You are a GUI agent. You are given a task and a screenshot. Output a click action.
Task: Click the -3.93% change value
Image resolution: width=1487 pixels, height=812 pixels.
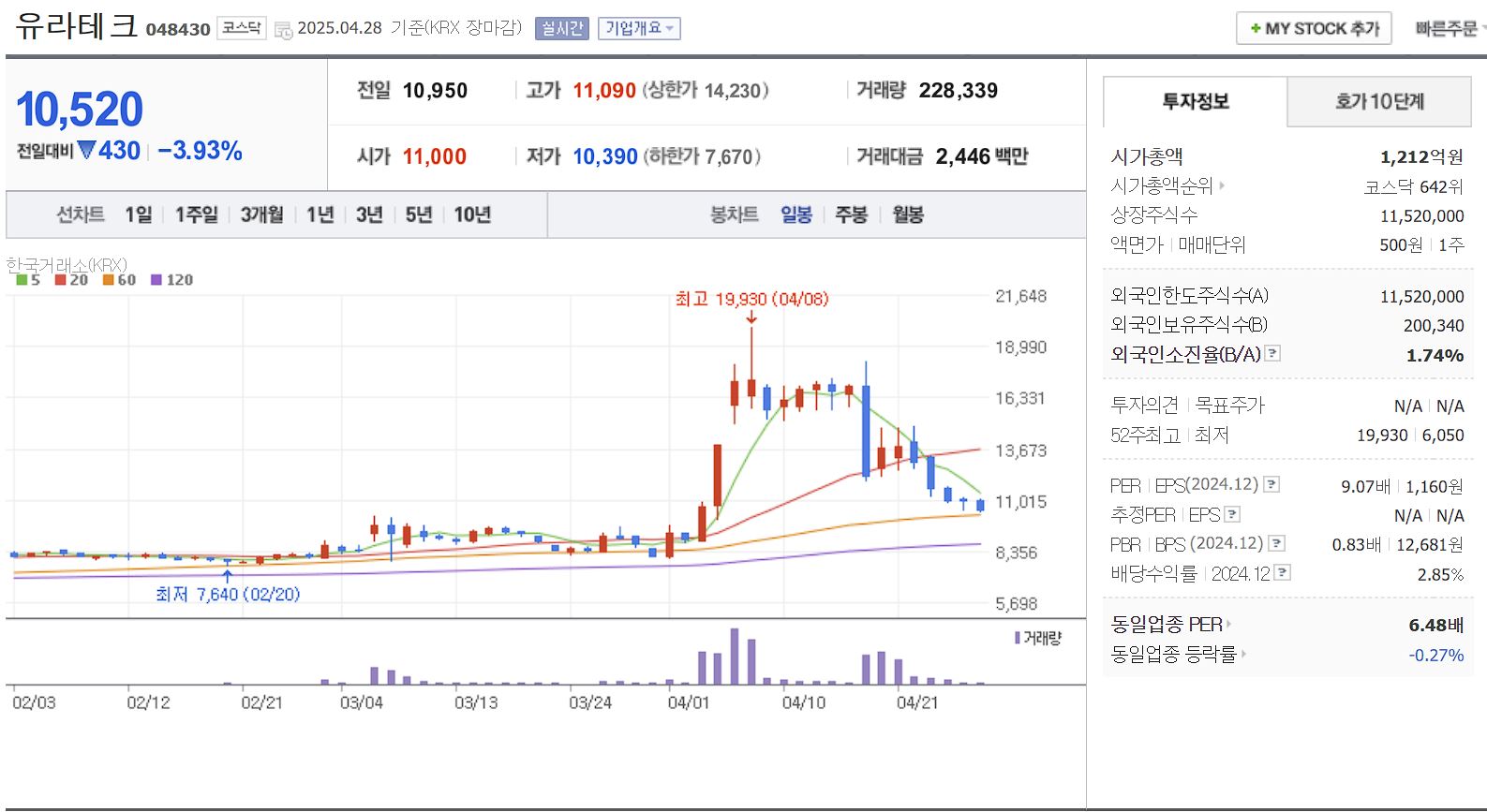[x=200, y=151]
